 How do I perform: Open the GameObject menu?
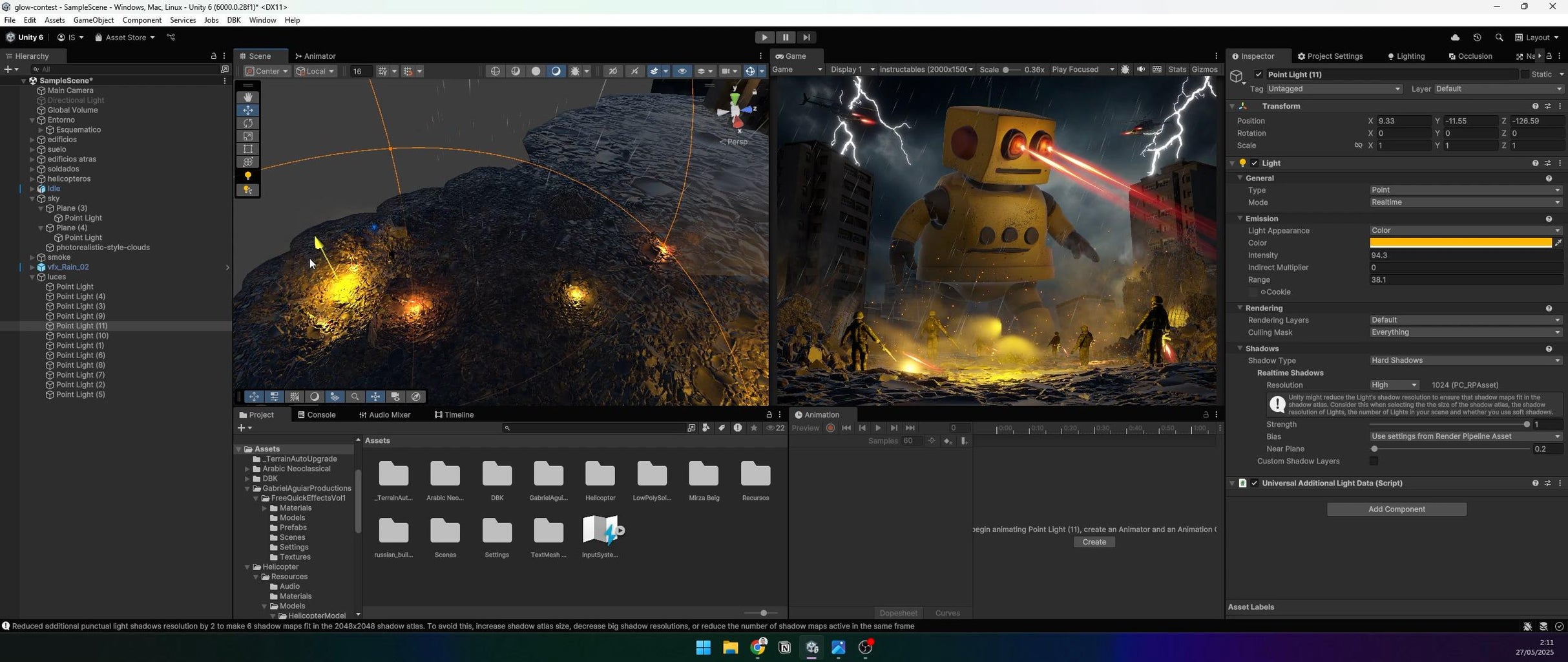(x=94, y=20)
